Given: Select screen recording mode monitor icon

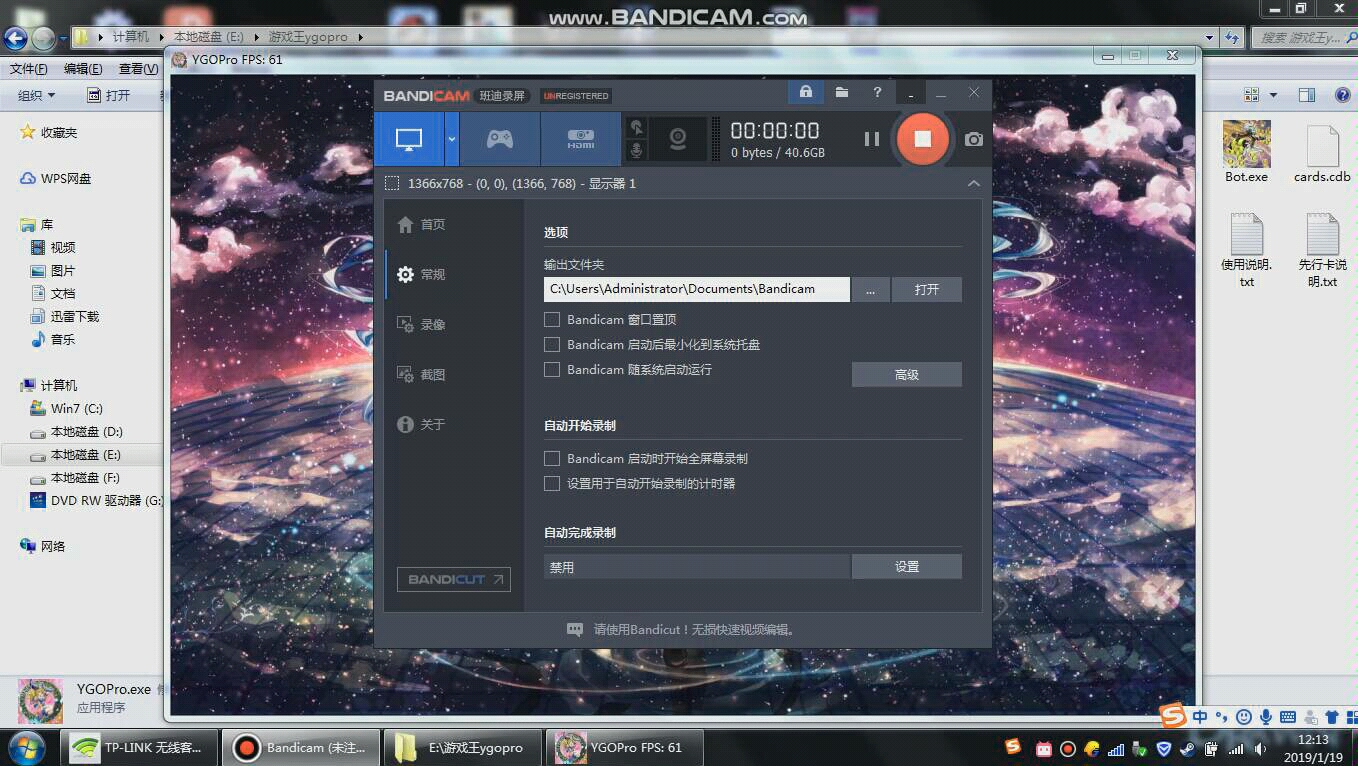Looking at the screenshot, I should 409,139.
